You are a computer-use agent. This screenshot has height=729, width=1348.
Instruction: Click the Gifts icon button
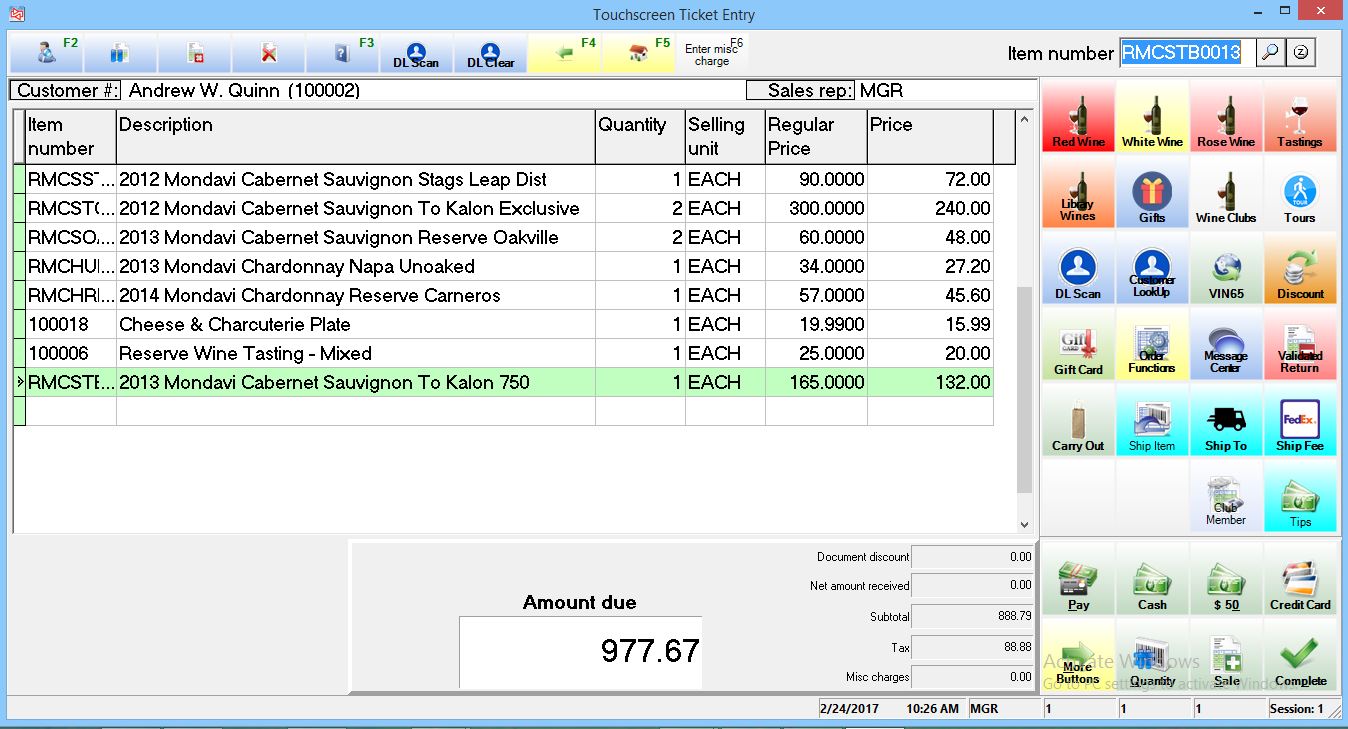pos(1152,194)
